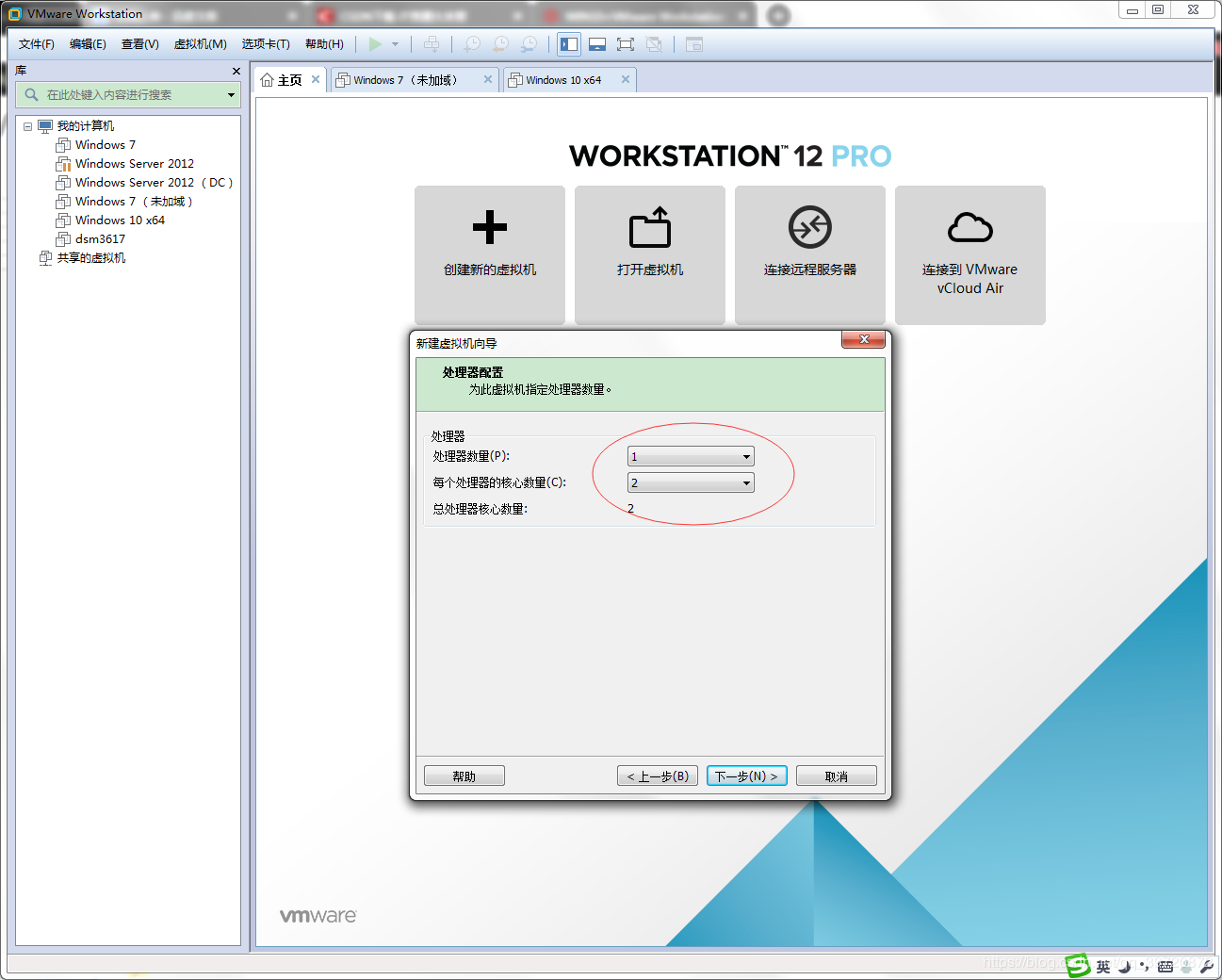Click the magnifier icon in library search
This screenshot has height=980, width=1222.
point(31,95)
